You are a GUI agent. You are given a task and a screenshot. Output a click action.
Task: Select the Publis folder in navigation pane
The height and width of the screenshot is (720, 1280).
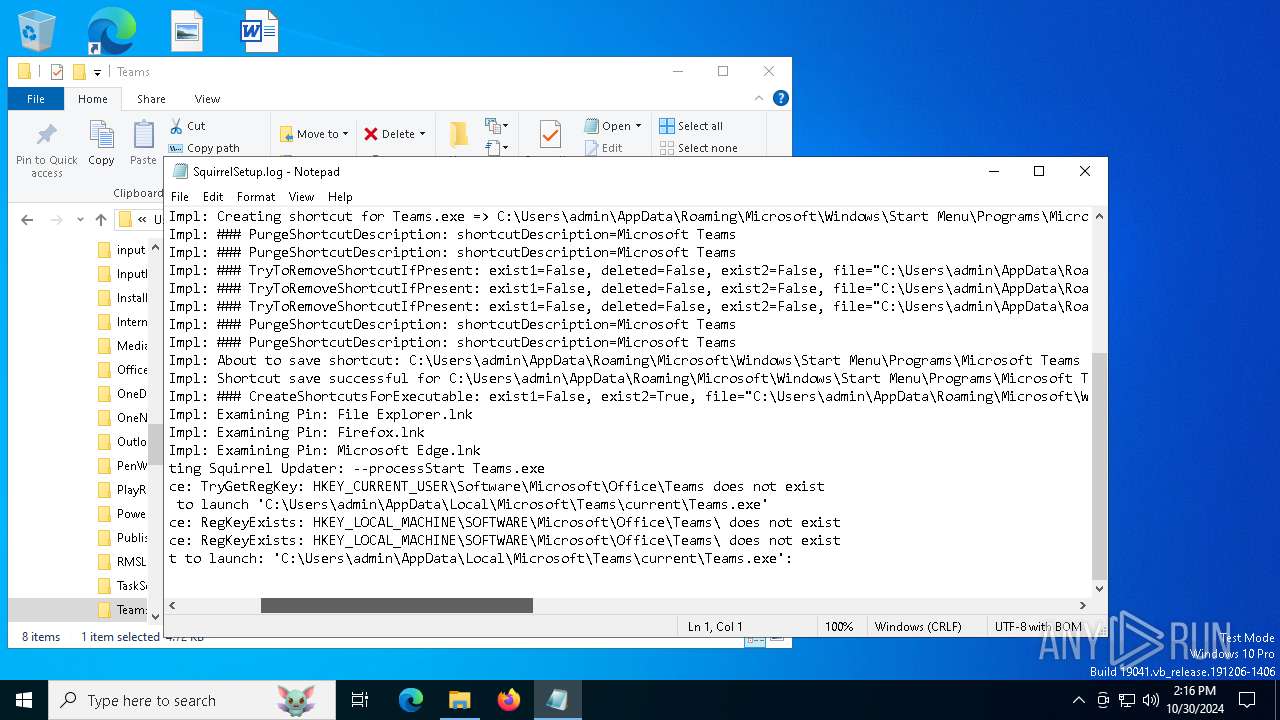click(x=122, y=538)
